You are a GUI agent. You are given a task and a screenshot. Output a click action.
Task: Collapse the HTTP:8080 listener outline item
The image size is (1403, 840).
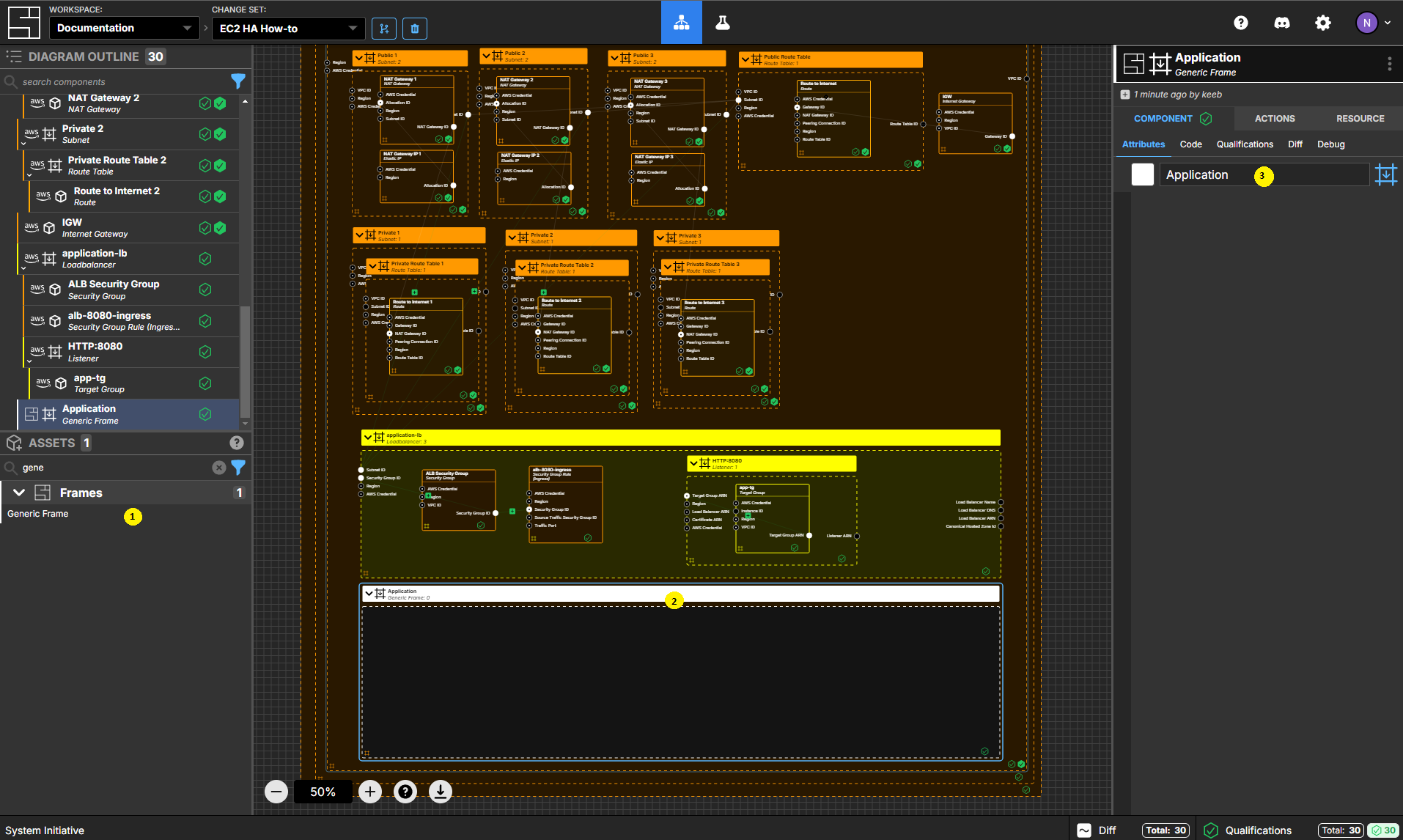(x=29, y=361)
